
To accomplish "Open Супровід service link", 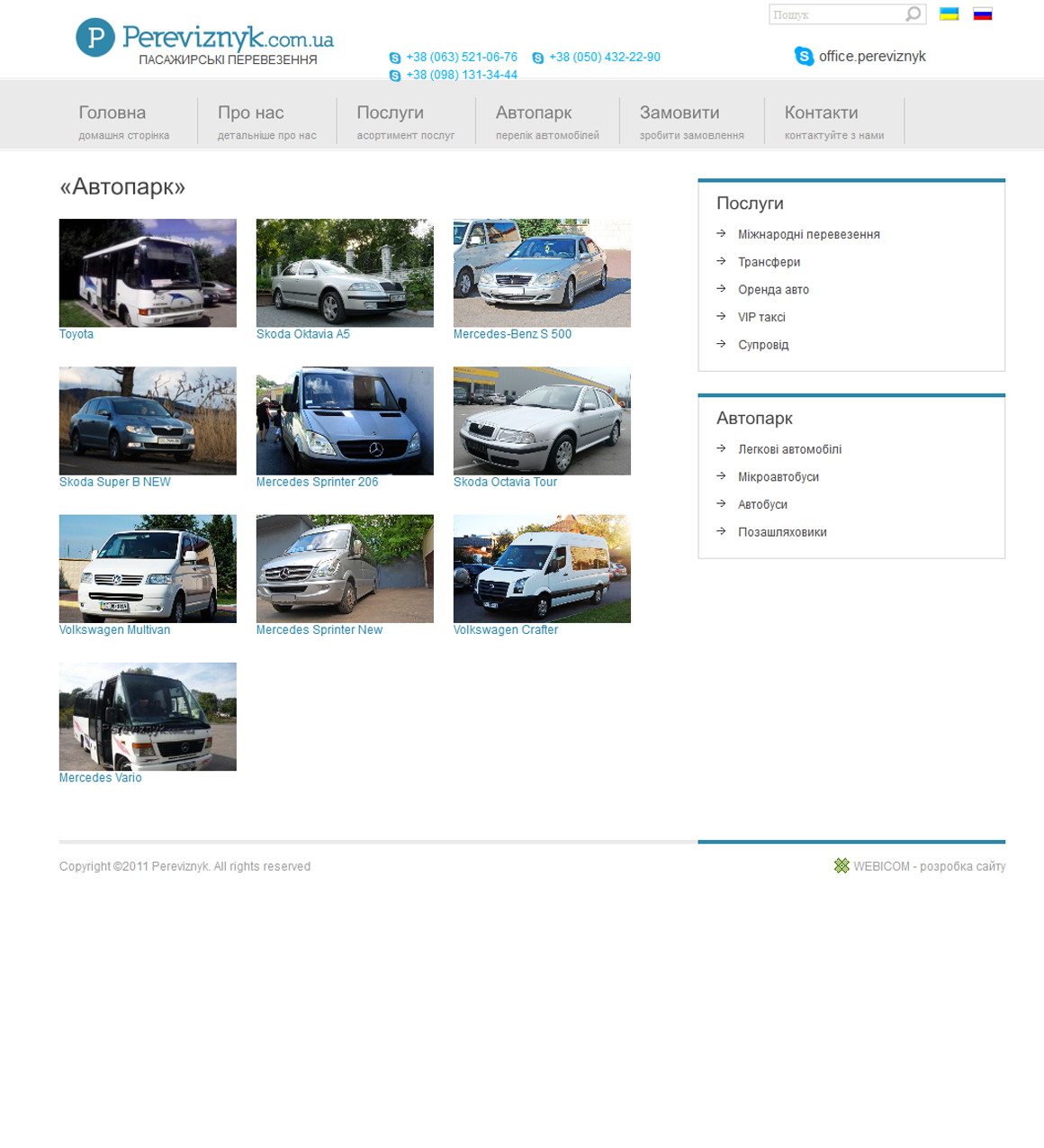I will coord(763,345).
